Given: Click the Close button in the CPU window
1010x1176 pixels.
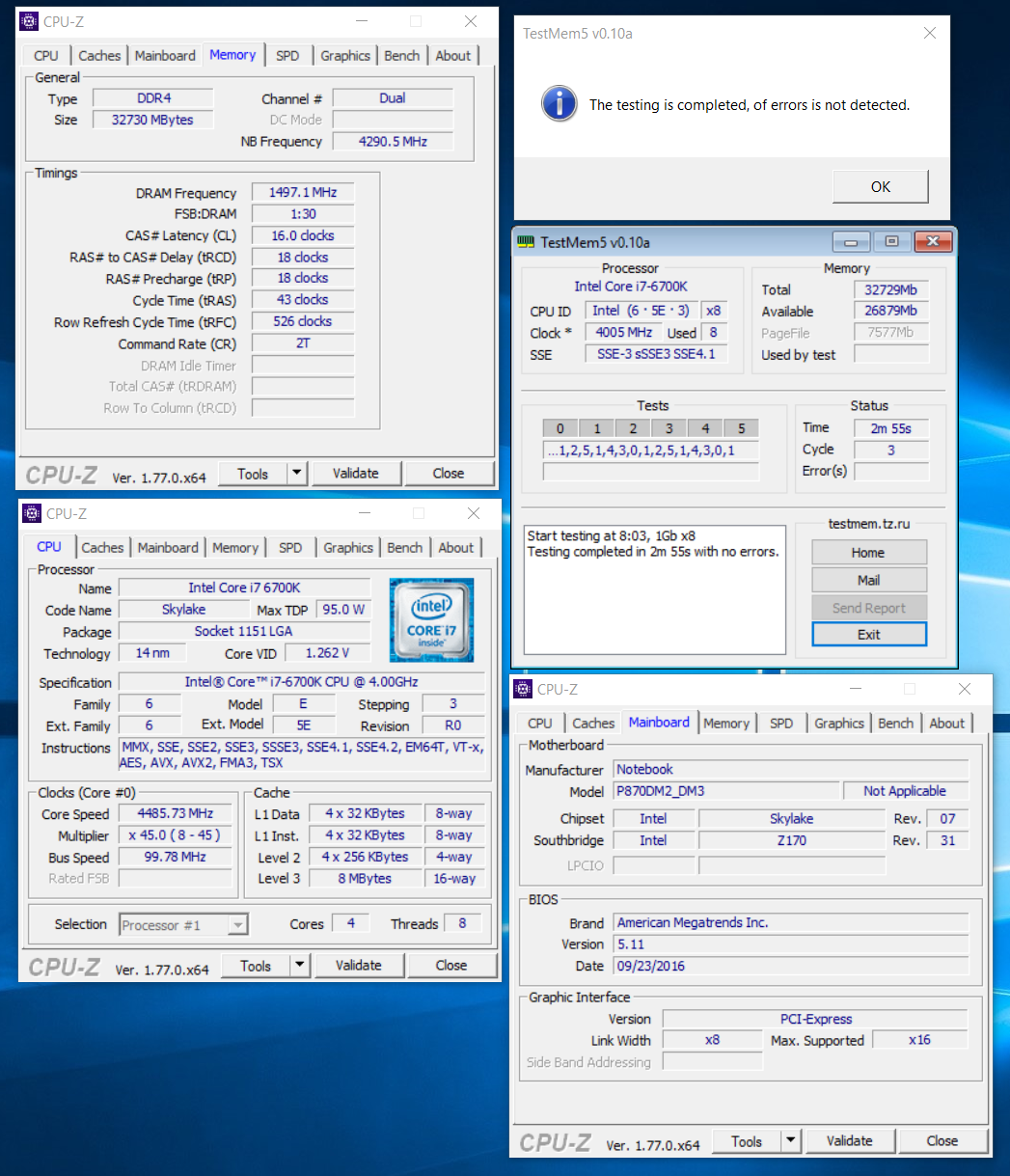Looking at the screenshot, I should [x=451, y=966].
